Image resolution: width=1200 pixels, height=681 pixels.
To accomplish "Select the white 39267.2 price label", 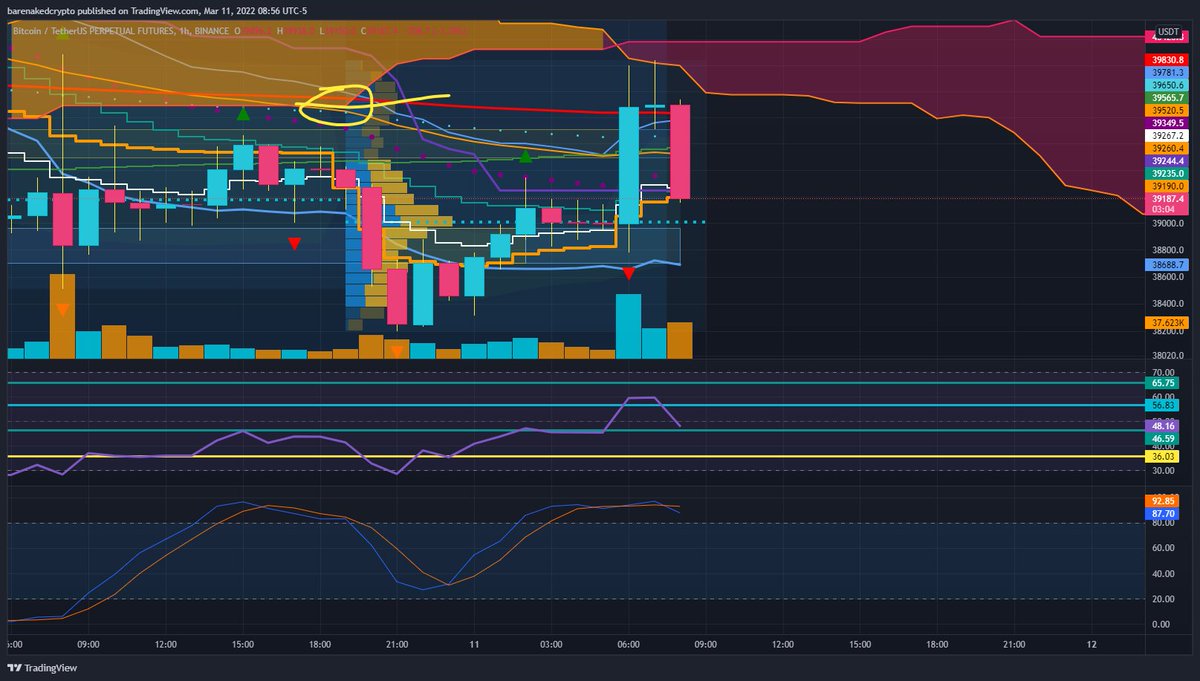I will point(1166,135).
